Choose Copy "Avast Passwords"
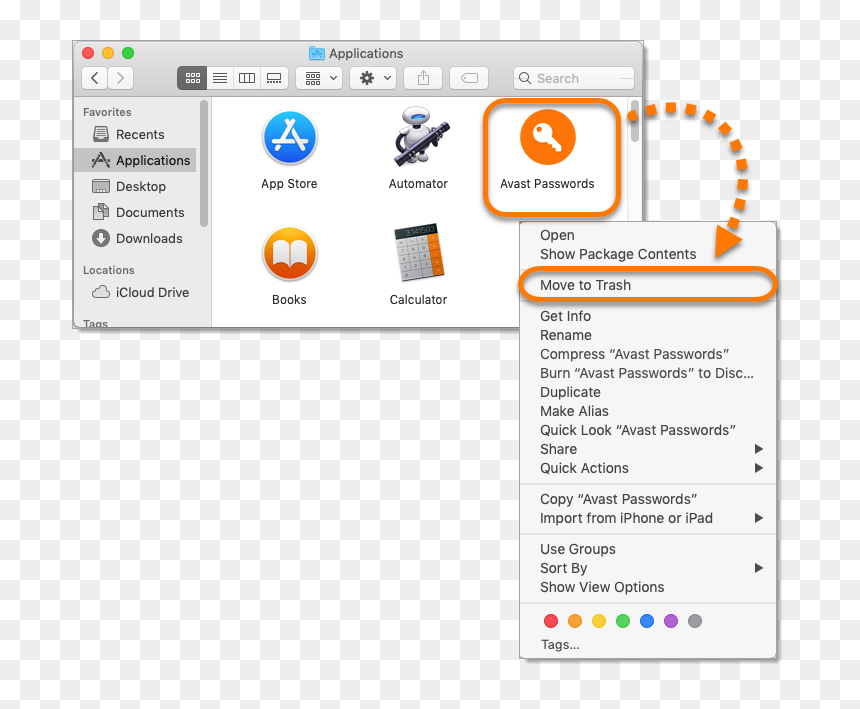 [648, 500]
